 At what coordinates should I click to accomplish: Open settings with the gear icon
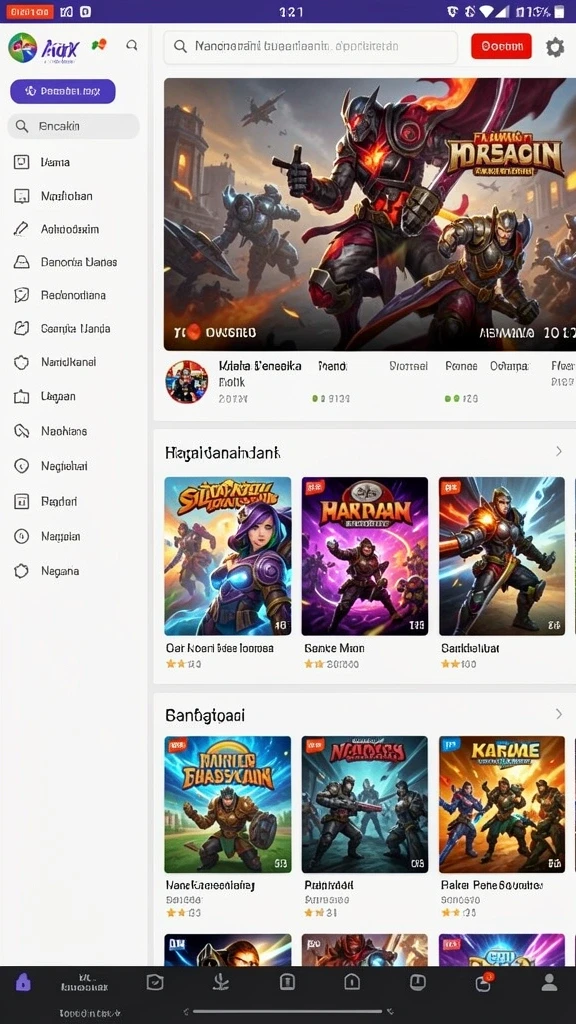tap(554, 47)
